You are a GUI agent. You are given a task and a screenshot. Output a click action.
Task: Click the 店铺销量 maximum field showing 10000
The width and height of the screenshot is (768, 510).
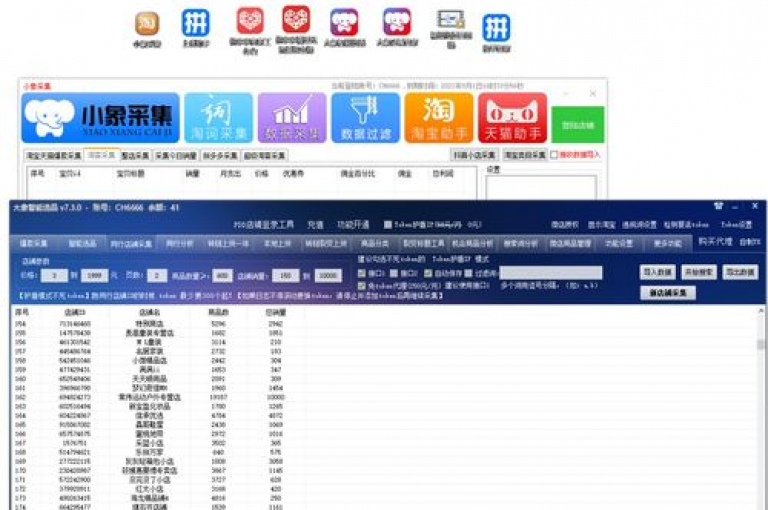coord(328,276)
